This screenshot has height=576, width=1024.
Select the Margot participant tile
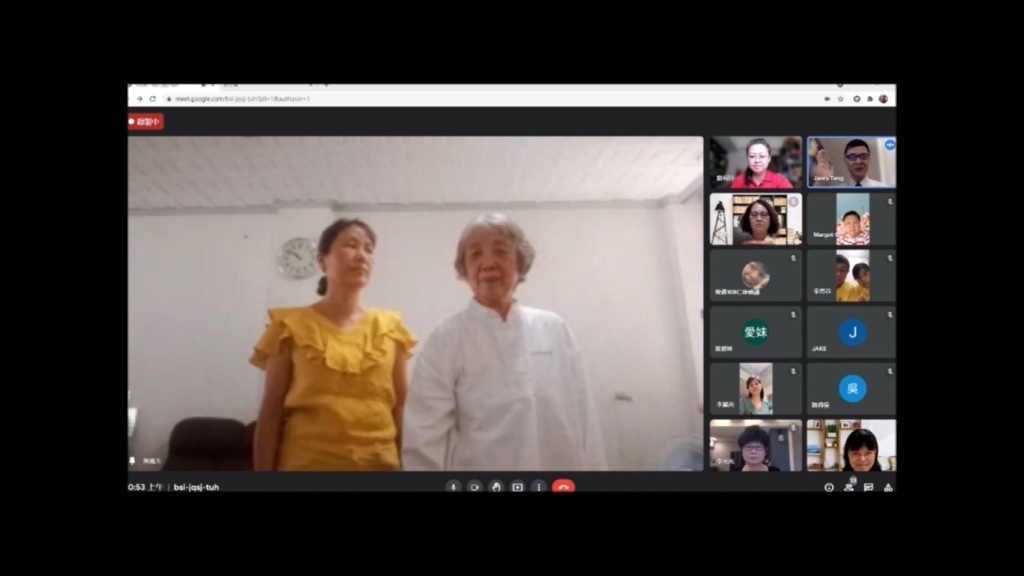pyautogui.click(x=852, y=219)
